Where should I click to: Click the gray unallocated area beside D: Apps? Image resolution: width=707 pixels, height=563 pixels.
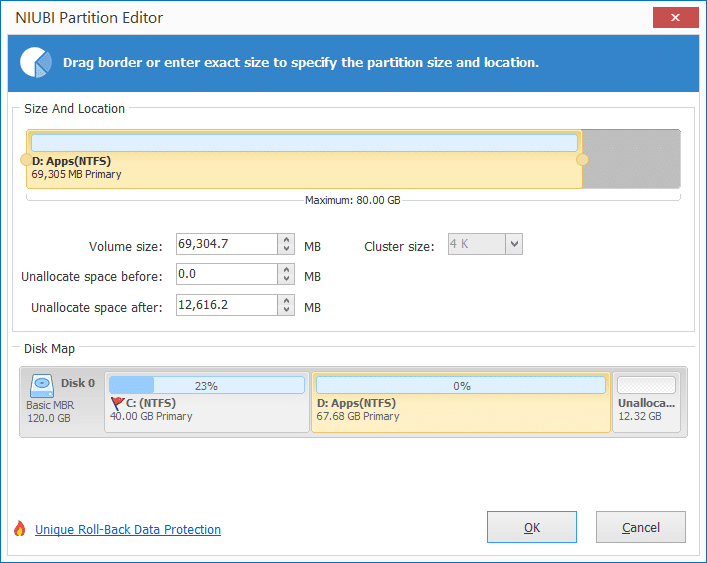[x=631, y=159]
